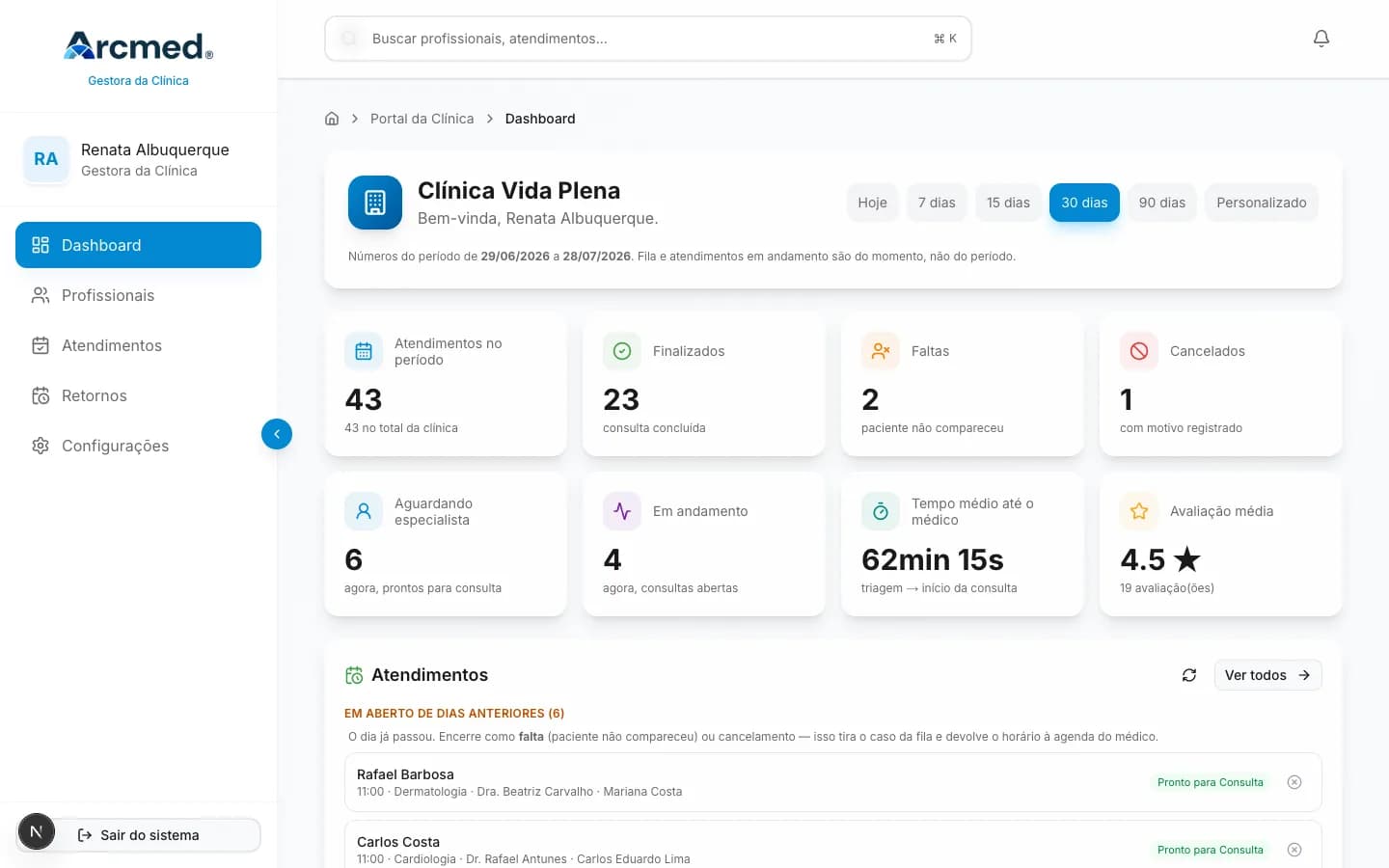1389x868 pixels.
Task: Click the 19 avaliação(ões) text
Action: 1167,588
